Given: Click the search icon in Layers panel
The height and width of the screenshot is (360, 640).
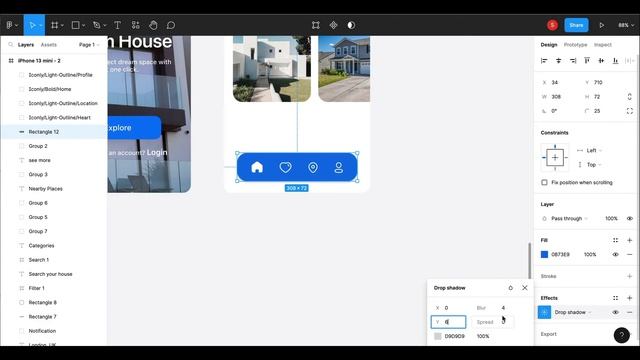Looking at the screenshot, I should [x=11, y=44].
